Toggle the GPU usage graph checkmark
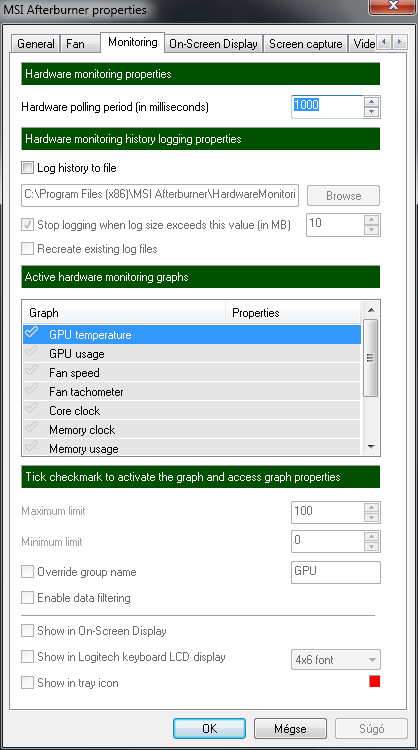Screen dimensions: 418x750 point(32,352)
